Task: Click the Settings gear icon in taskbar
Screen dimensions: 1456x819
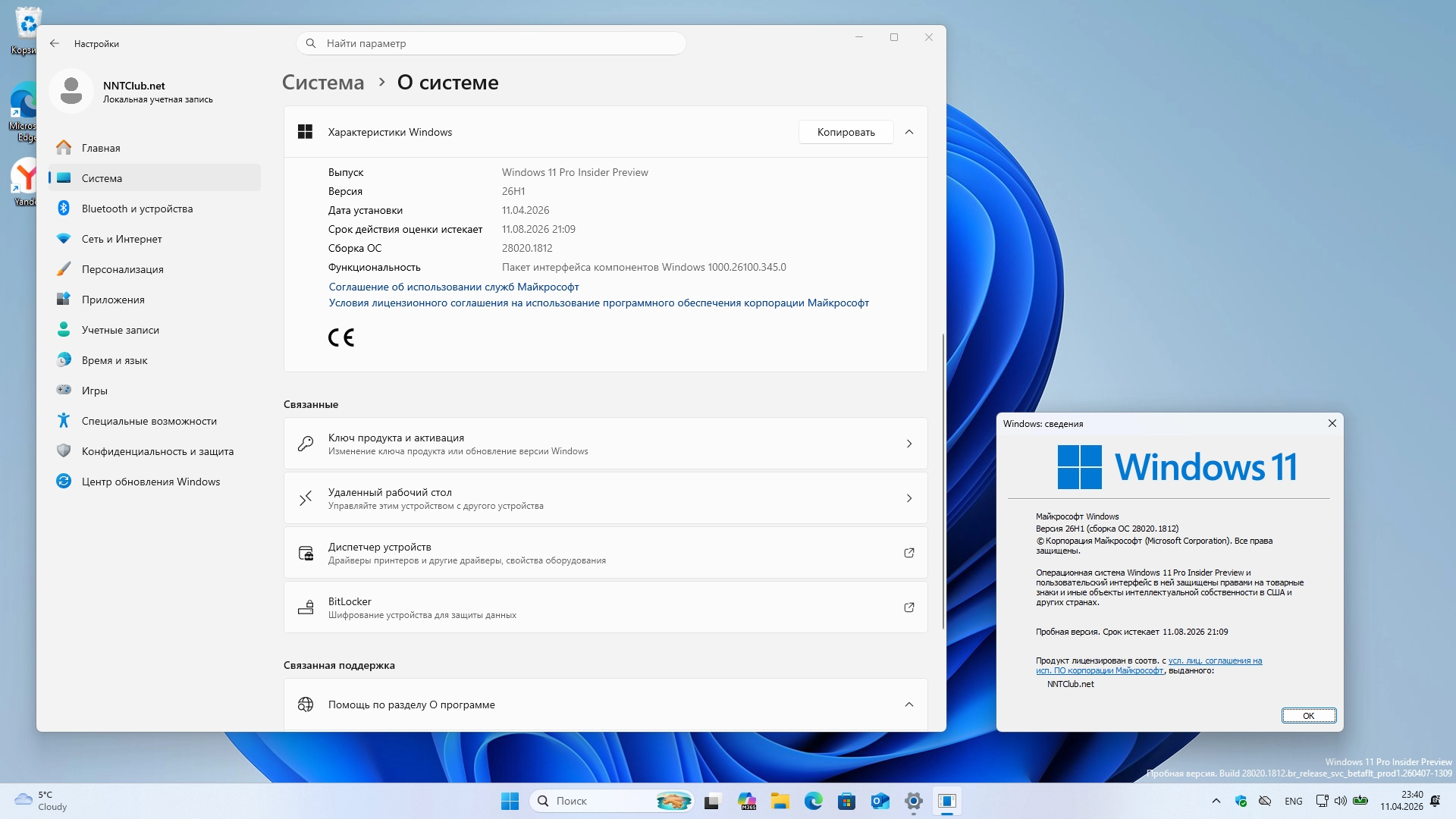Action: tap(913, 801)
